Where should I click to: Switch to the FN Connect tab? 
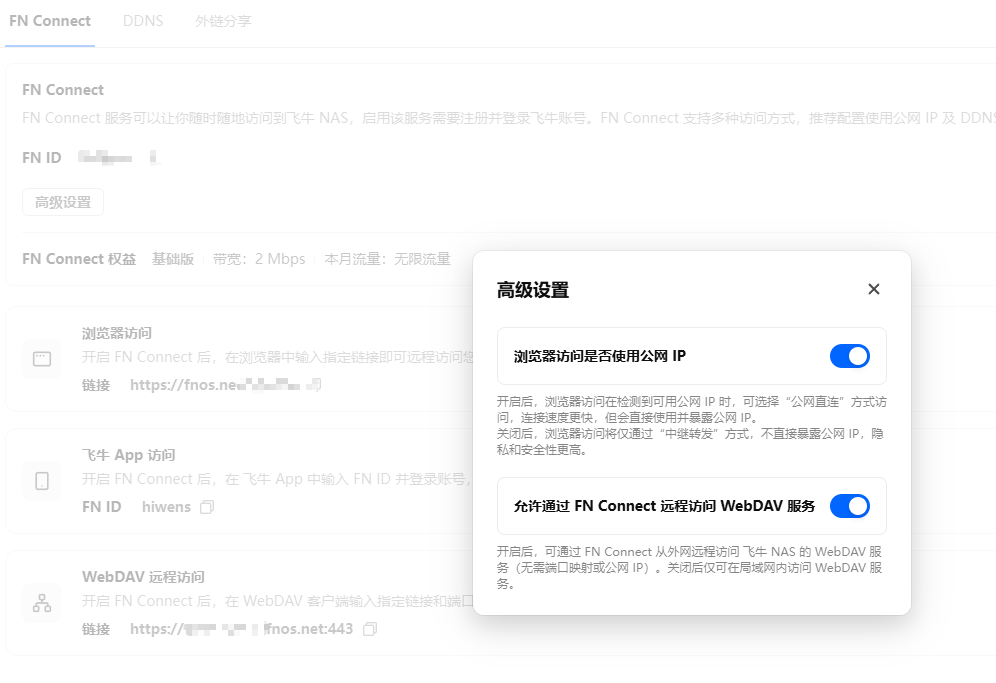[50, 21]
